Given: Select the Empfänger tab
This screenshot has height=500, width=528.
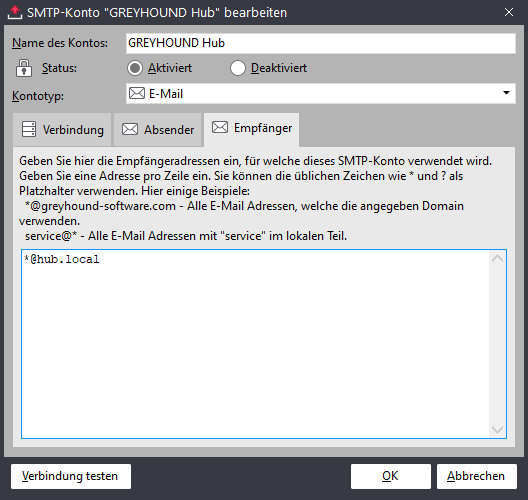Looking at the screenshot, I should [252, 129].
